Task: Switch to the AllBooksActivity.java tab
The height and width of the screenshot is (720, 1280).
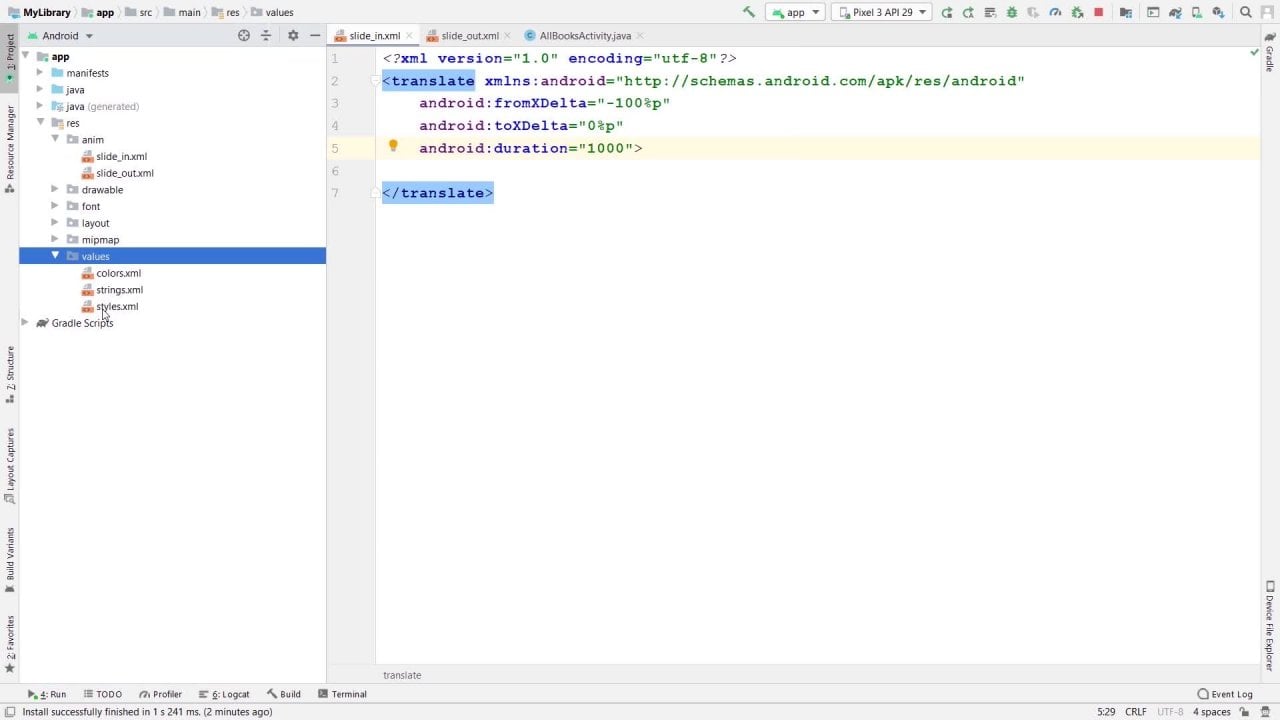Action: point(584,36)
